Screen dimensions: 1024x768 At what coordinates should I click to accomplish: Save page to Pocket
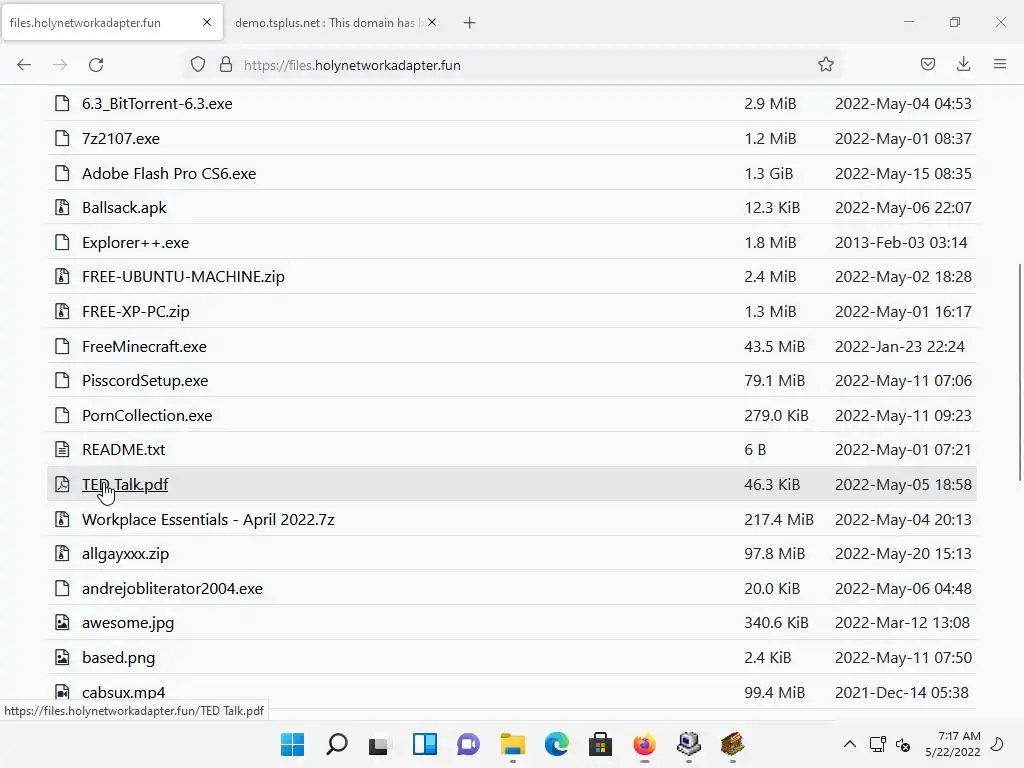pos(928,65)
